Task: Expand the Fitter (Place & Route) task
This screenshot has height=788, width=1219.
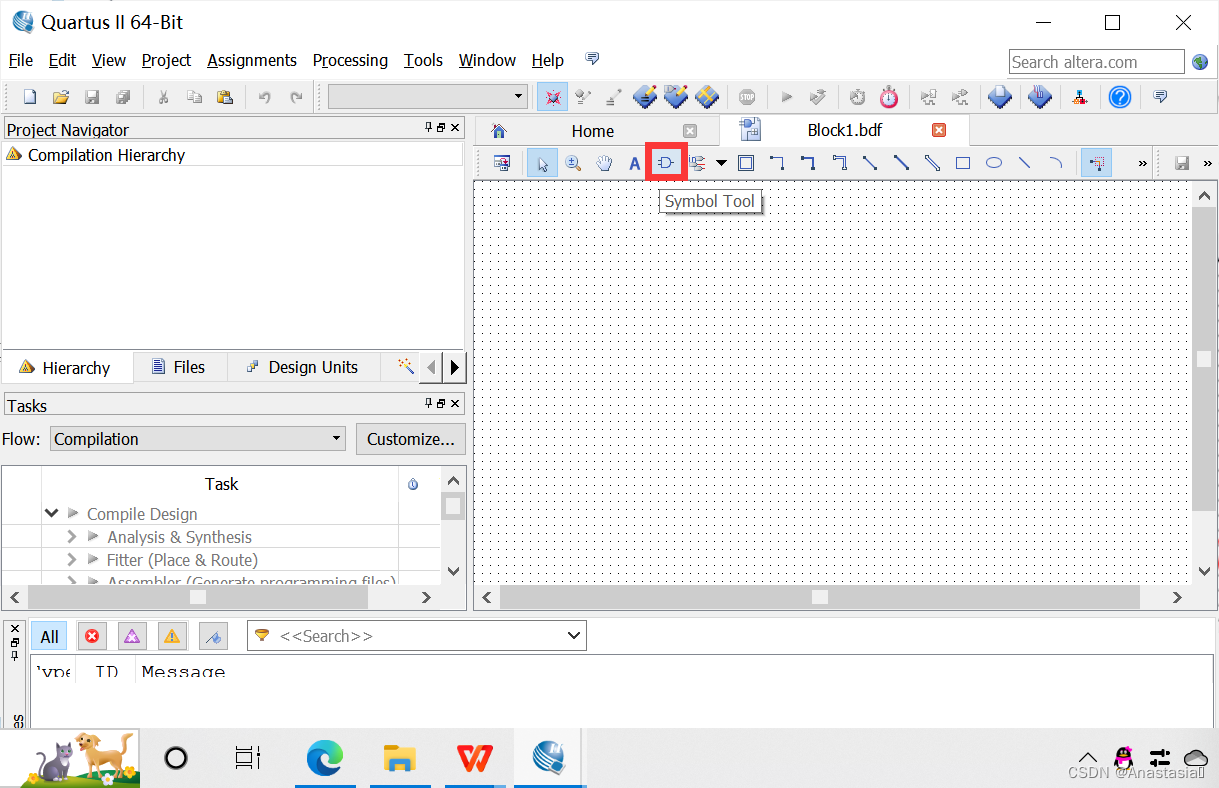Action: pyautogui.click(x=72, y=560)
